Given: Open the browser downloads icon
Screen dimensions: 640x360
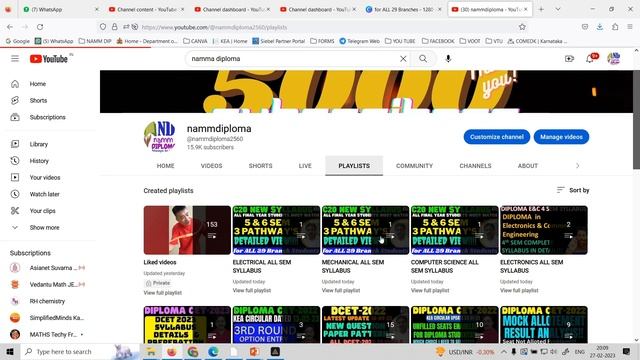Looking at the screenshot, I should (600, 27).
